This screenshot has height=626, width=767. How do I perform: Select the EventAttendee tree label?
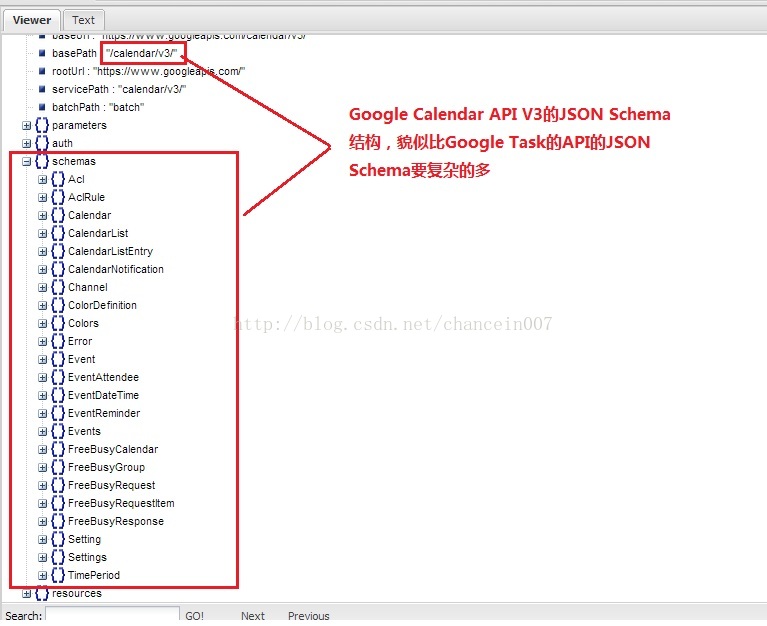pos(103,377)
